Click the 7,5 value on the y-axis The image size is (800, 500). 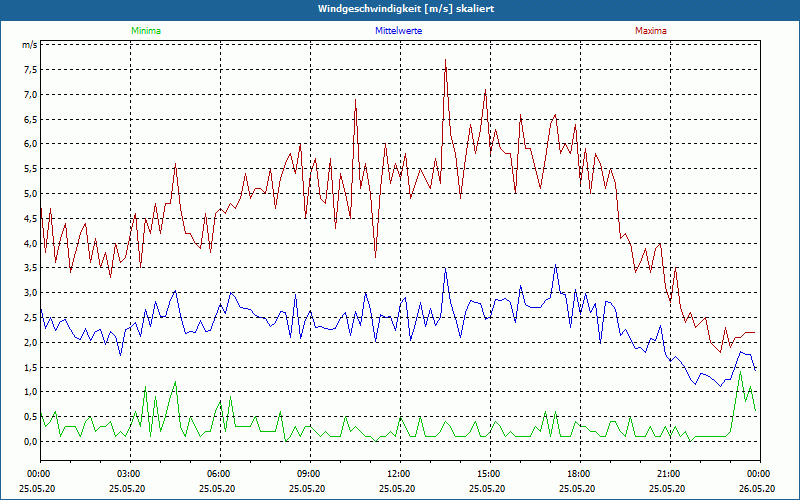[31, 70]
